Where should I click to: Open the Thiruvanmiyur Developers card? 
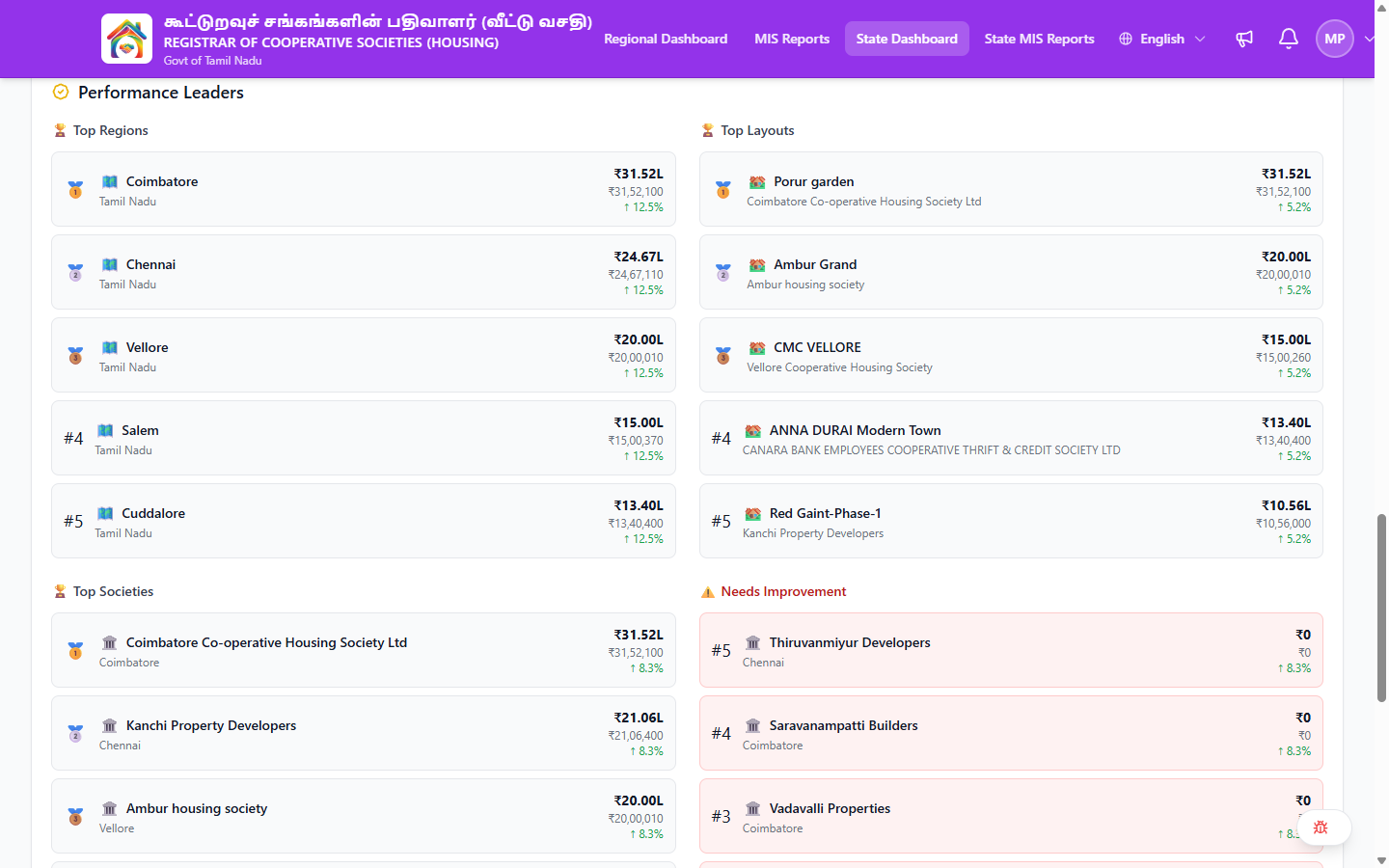tap(1011, 650)
